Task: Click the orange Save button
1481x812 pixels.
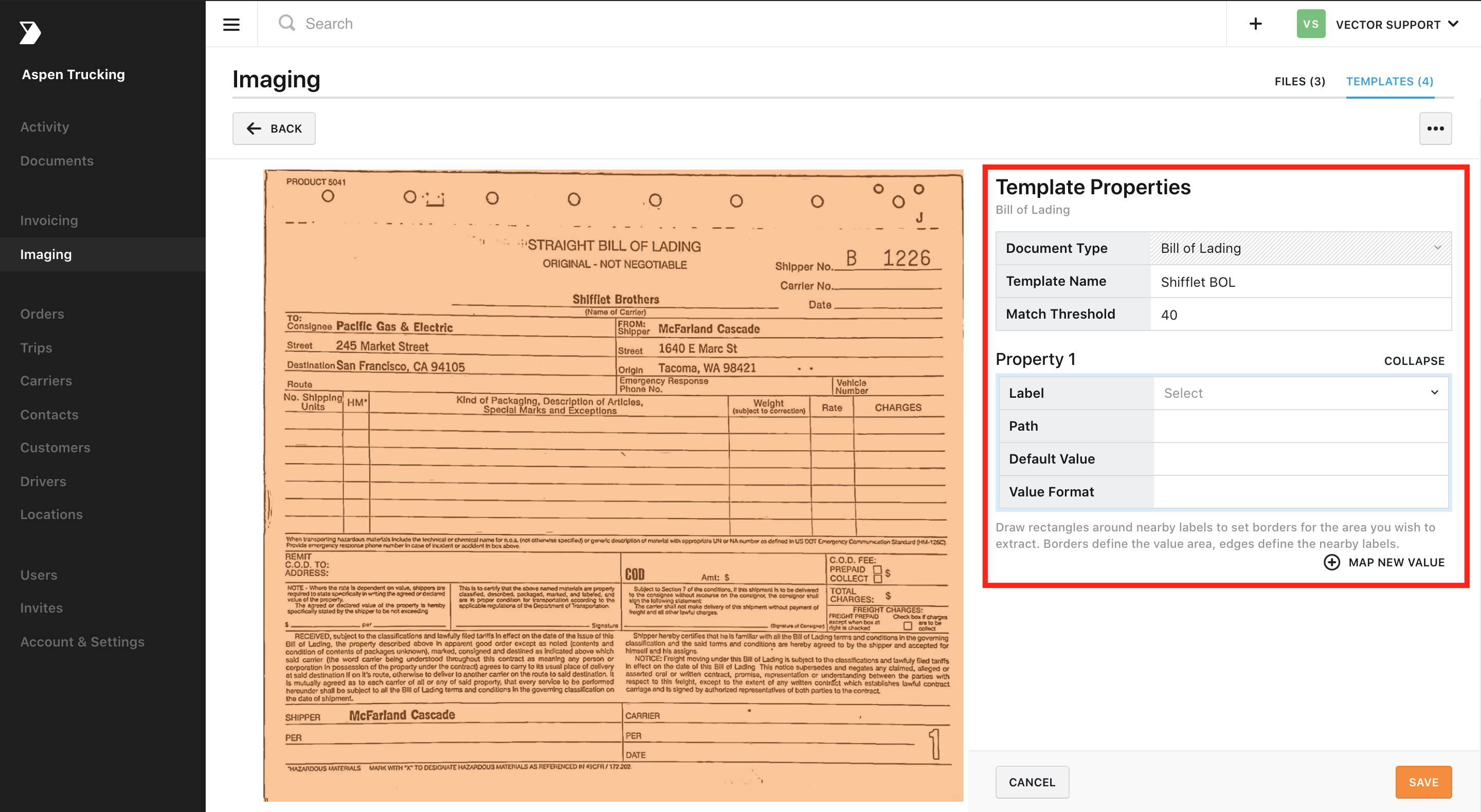Action: (x=1423, y=782)
